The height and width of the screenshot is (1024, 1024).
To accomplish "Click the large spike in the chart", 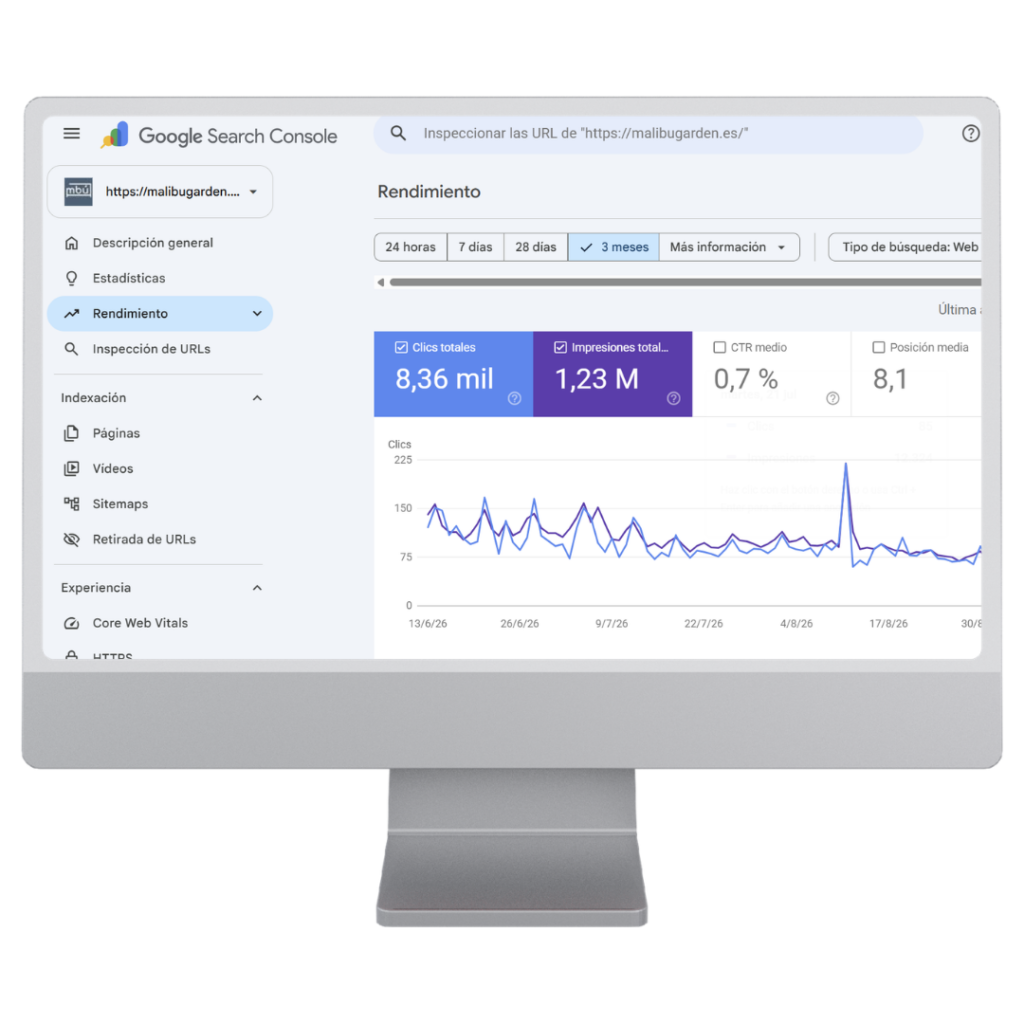I will pos(846,465).
